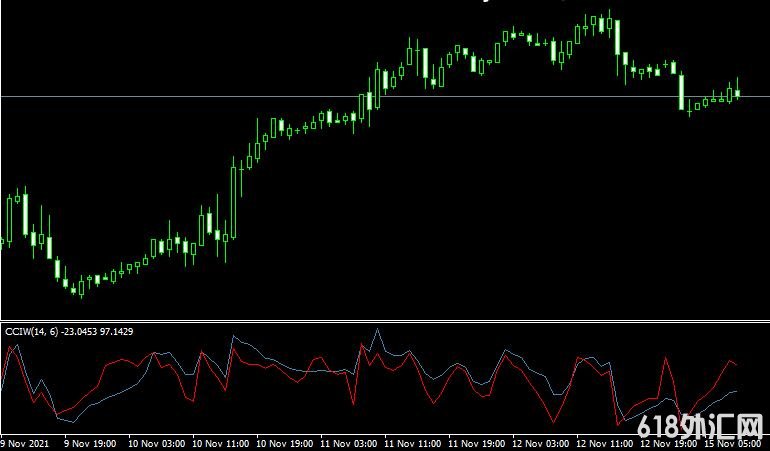This screenshot has width=770, height=451.
Task: Click the "12 Nov 11:00" time axis label
Action: pyautogui.click(x=605, y=443)
